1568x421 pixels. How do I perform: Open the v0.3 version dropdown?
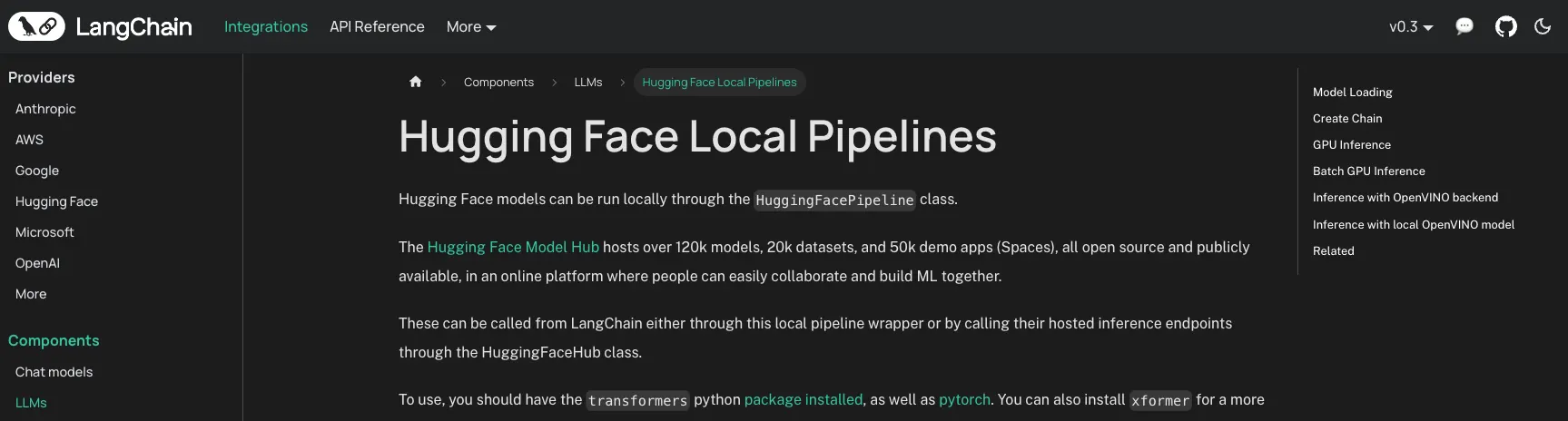pos(1411,26)
